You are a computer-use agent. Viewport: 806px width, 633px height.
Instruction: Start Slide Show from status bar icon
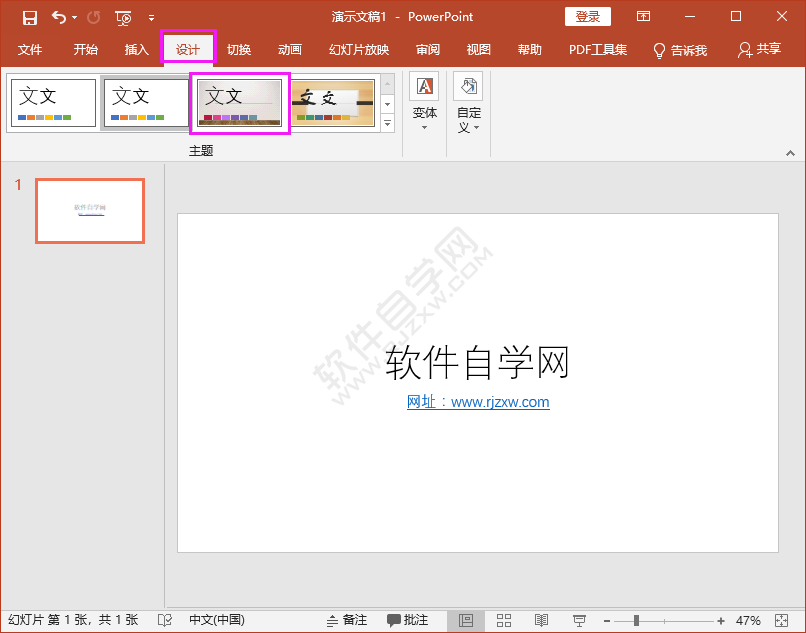point(579,620)
